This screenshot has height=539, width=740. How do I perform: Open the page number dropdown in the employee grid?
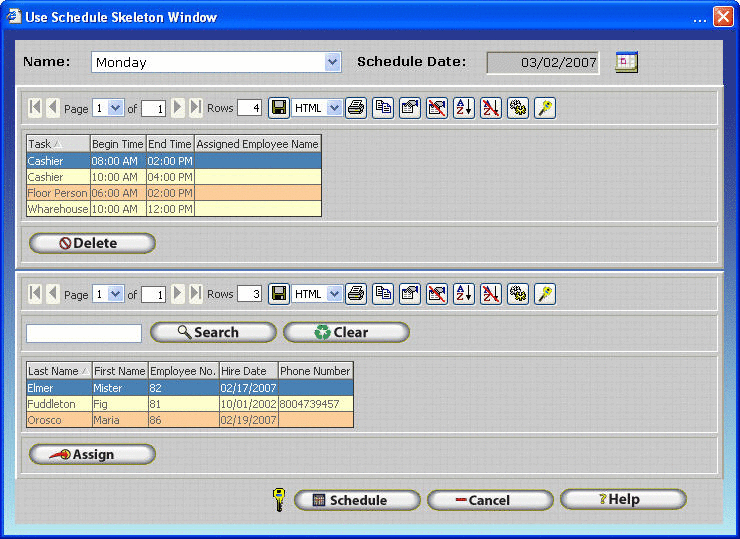(x=115, y=294)
